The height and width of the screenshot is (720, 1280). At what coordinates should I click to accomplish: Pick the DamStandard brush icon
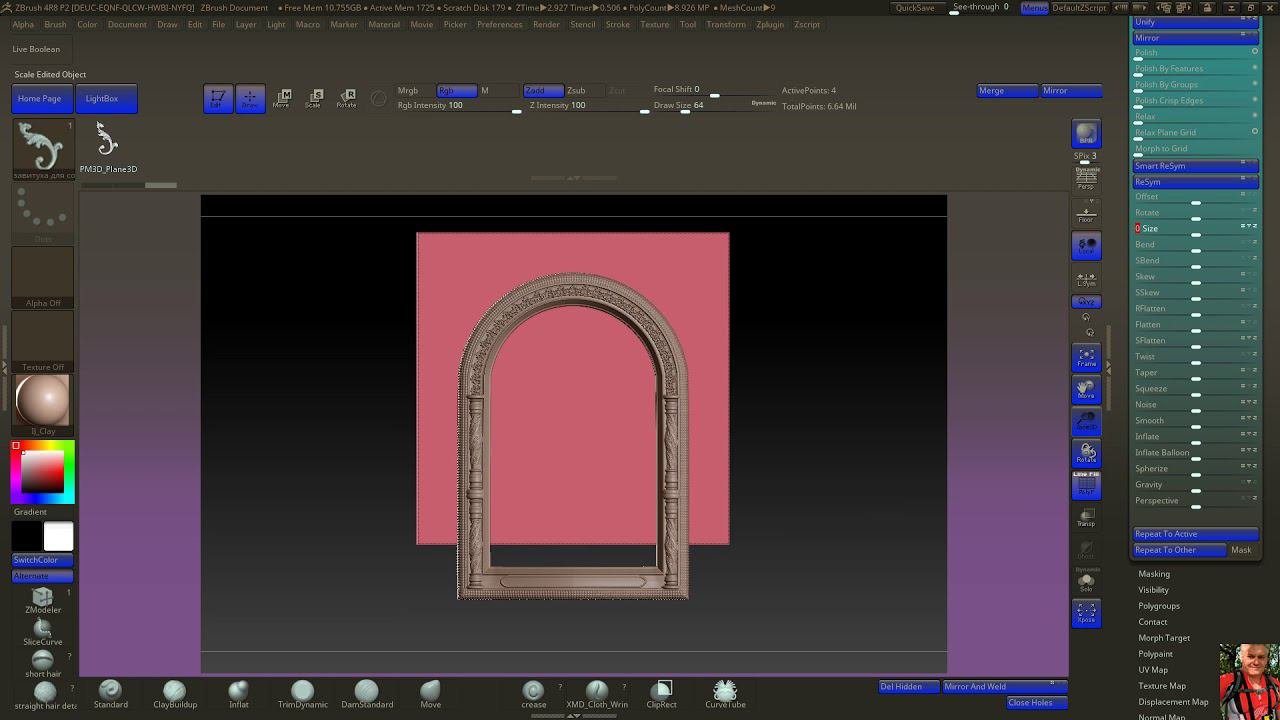367,692
